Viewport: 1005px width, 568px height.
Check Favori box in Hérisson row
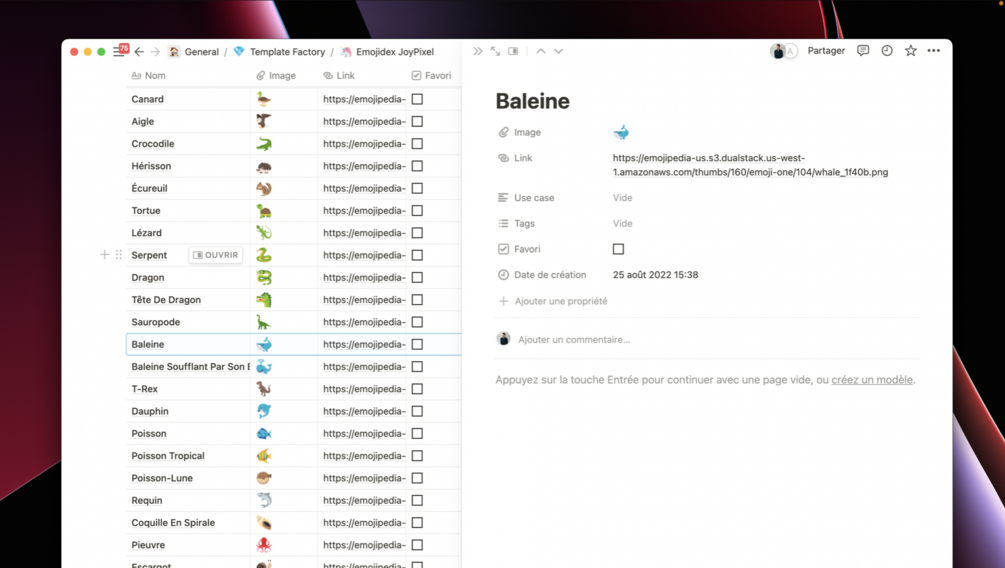pyautogui.click(x=417, y=166)
